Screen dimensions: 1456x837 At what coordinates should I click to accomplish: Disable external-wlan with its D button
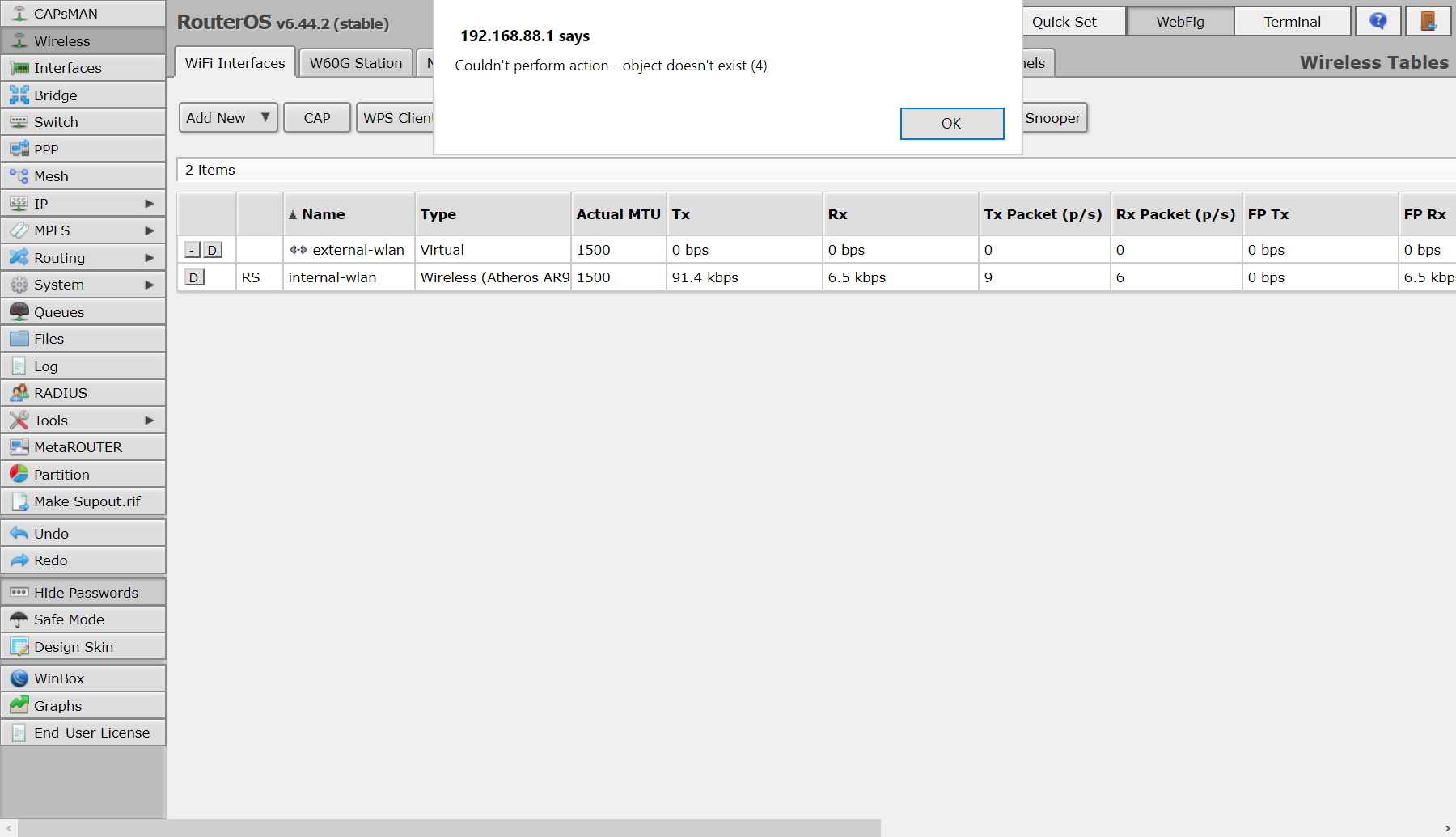tap(212, 250)
